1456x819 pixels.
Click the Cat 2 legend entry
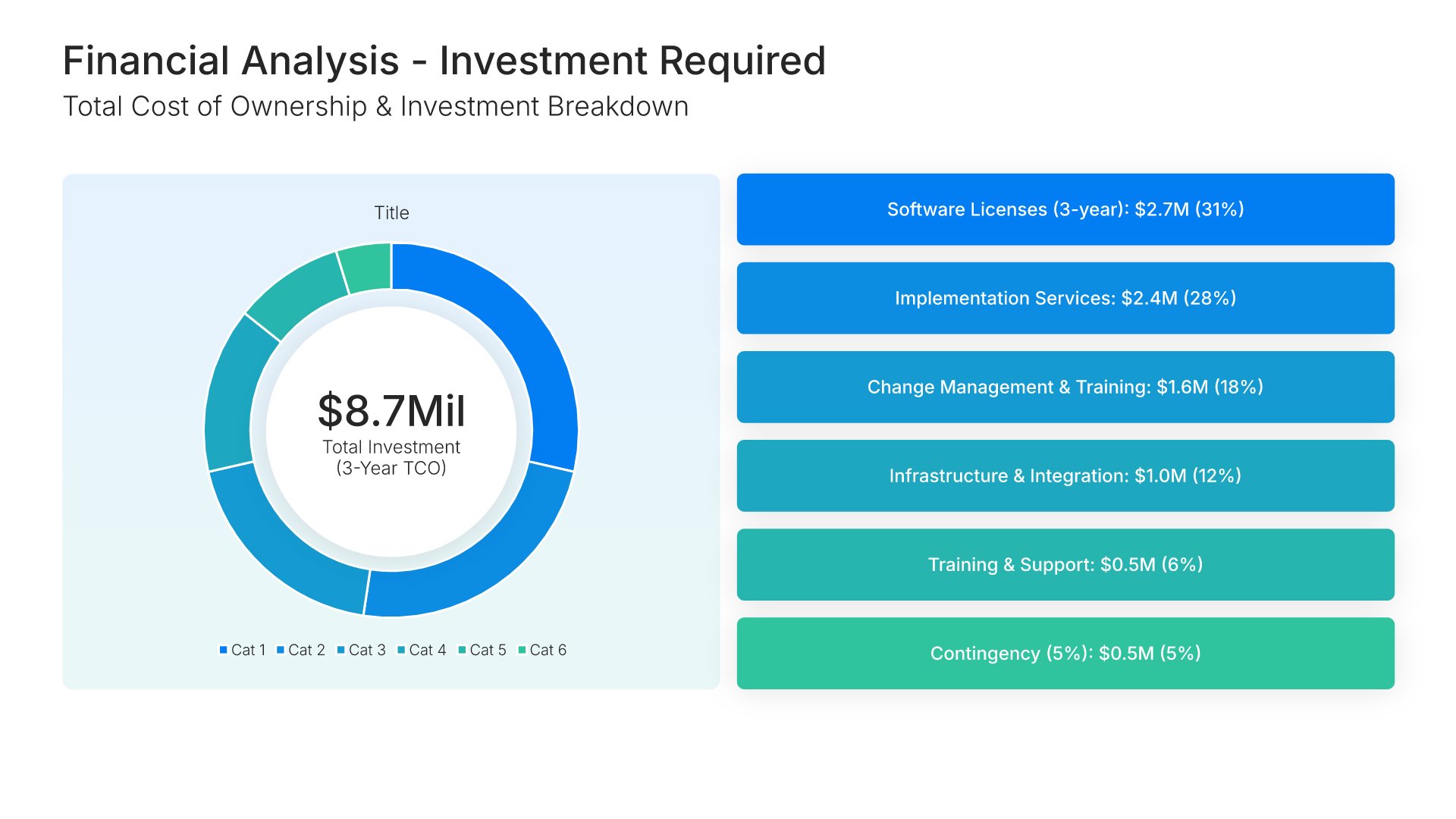click(301, 650)
